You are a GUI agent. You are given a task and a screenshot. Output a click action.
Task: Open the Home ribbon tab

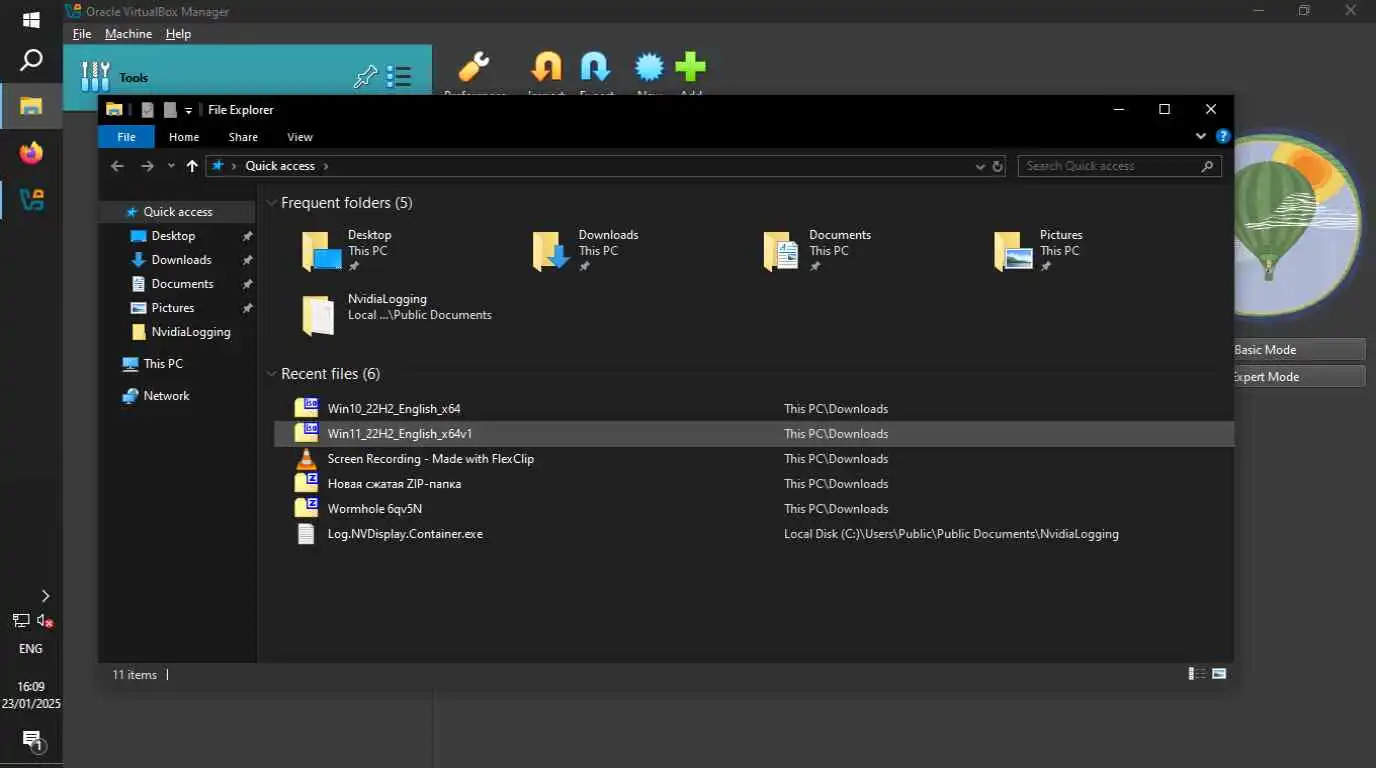click(184, 137)
